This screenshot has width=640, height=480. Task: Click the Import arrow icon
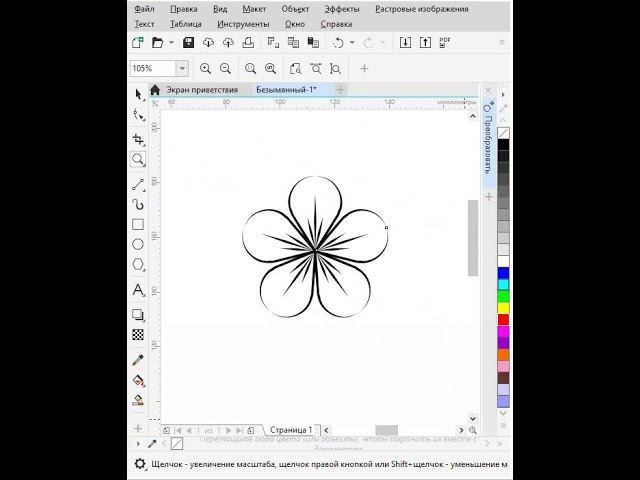coord(405,42)
